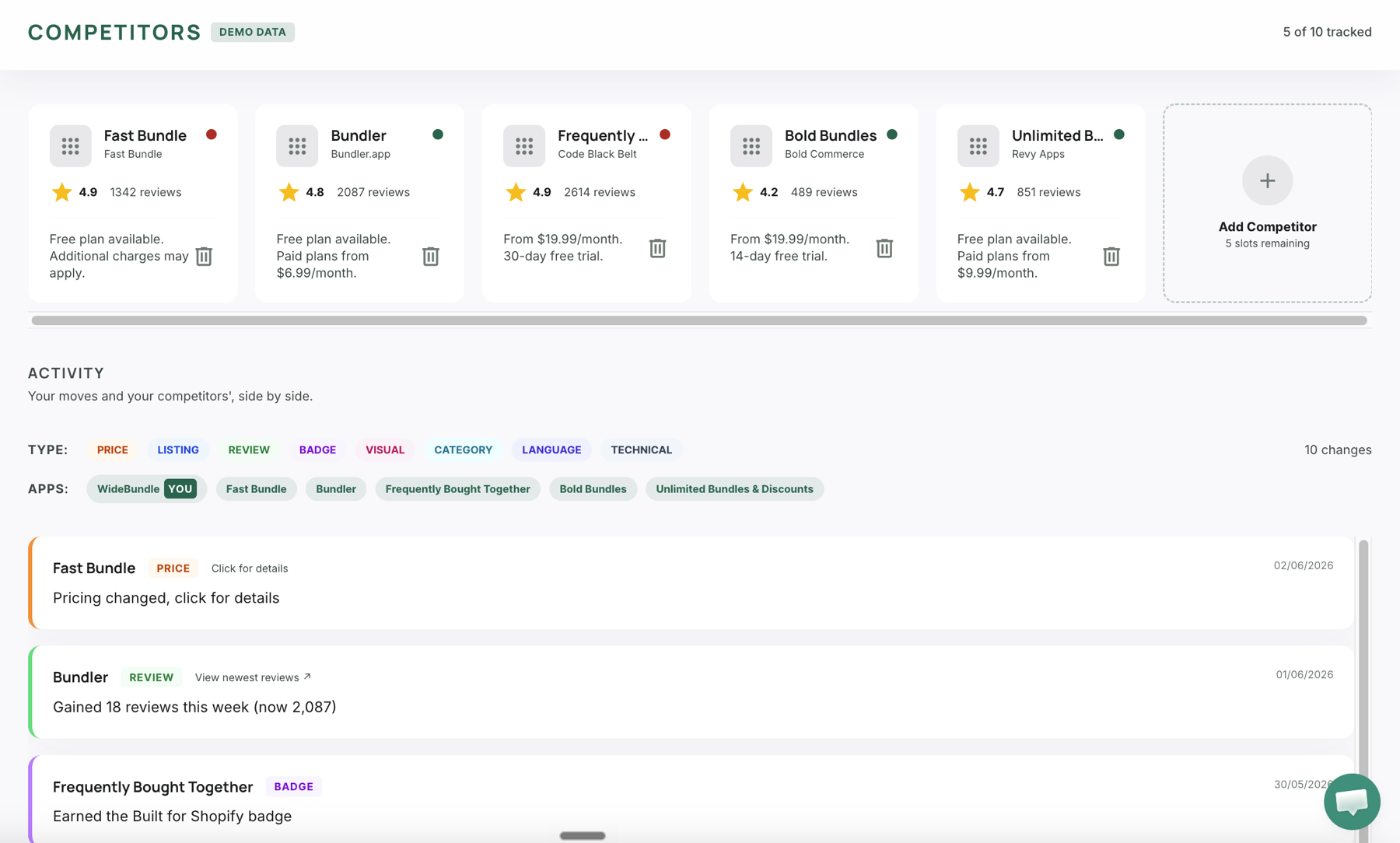Toggle the PRICE type filter

(x=113, y=449)
